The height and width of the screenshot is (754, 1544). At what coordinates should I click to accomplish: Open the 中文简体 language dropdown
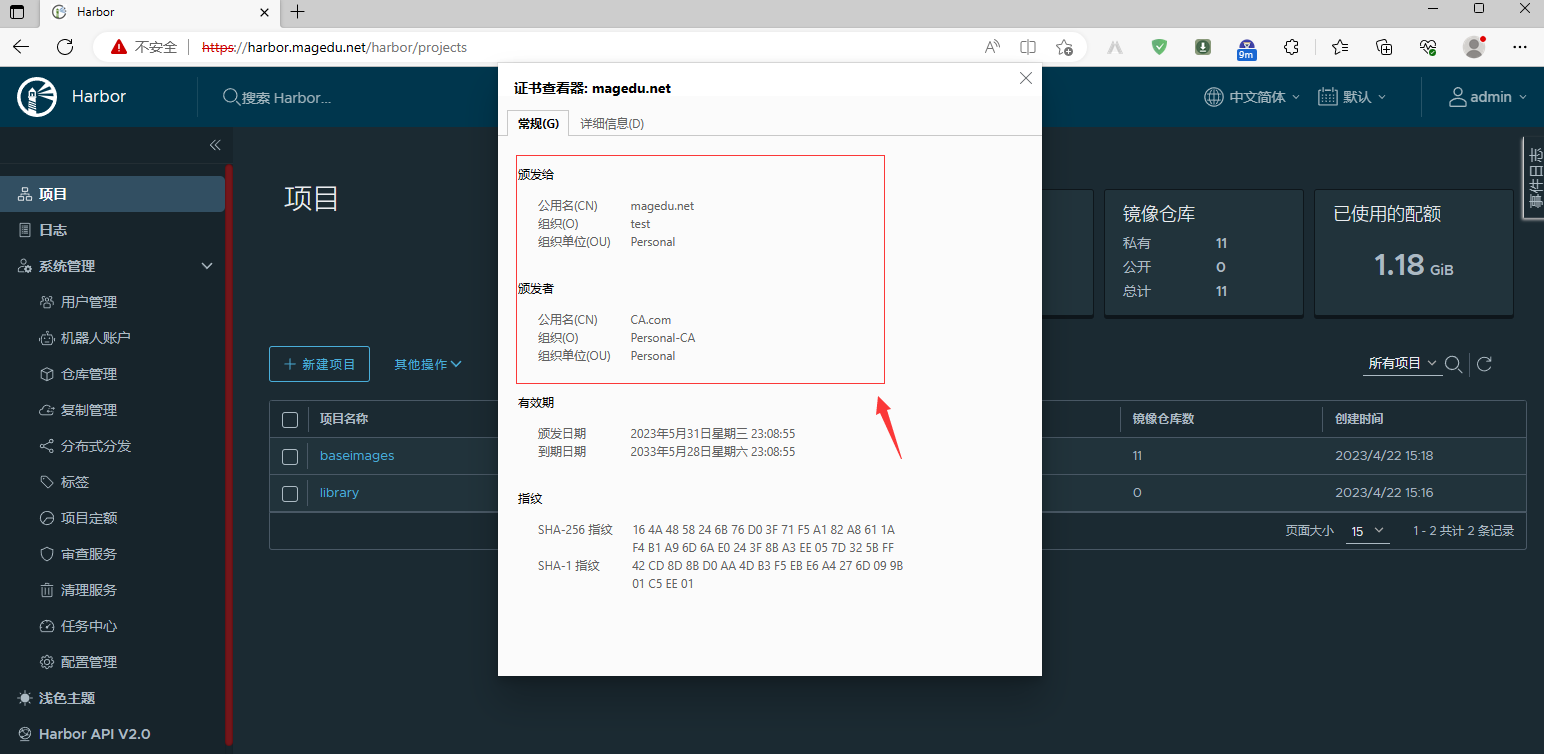tap(1252, 97)
